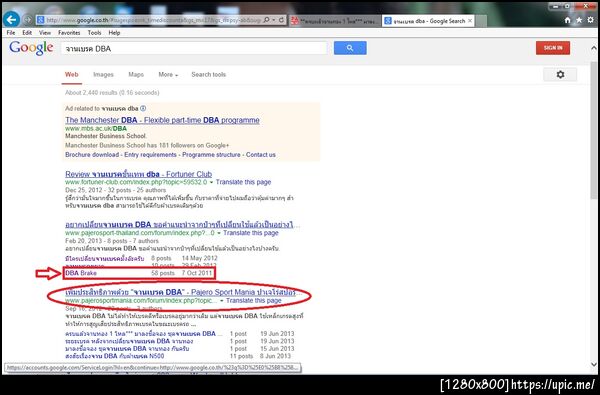The height and width of the screenshot is (395, 600).
Task: Open The Manchester DBA ad link
Action: [162, 120]
